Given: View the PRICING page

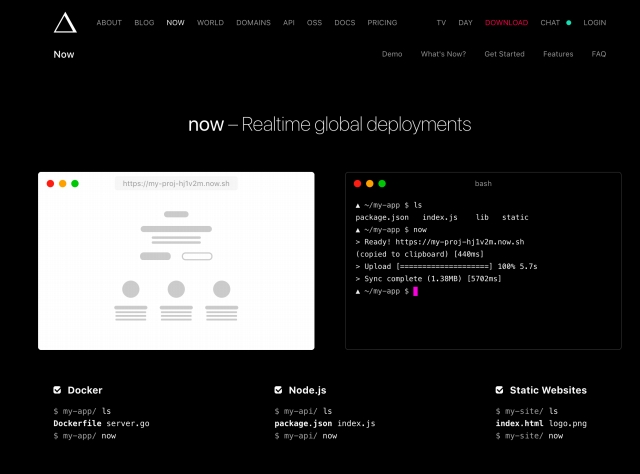Looking at the screenshot, I should pos(382,22).
